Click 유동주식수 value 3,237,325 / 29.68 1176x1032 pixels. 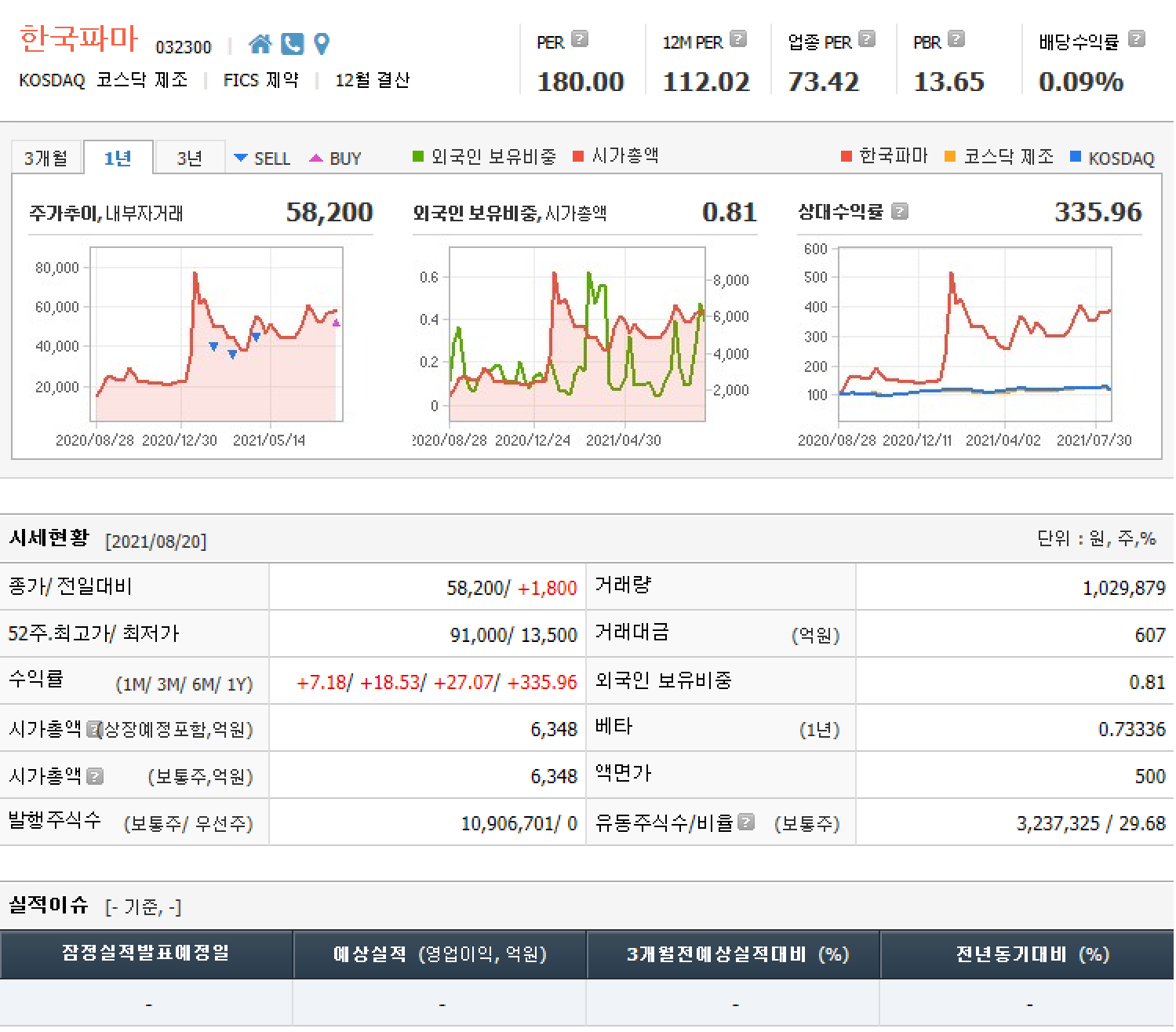point(1091,823)
